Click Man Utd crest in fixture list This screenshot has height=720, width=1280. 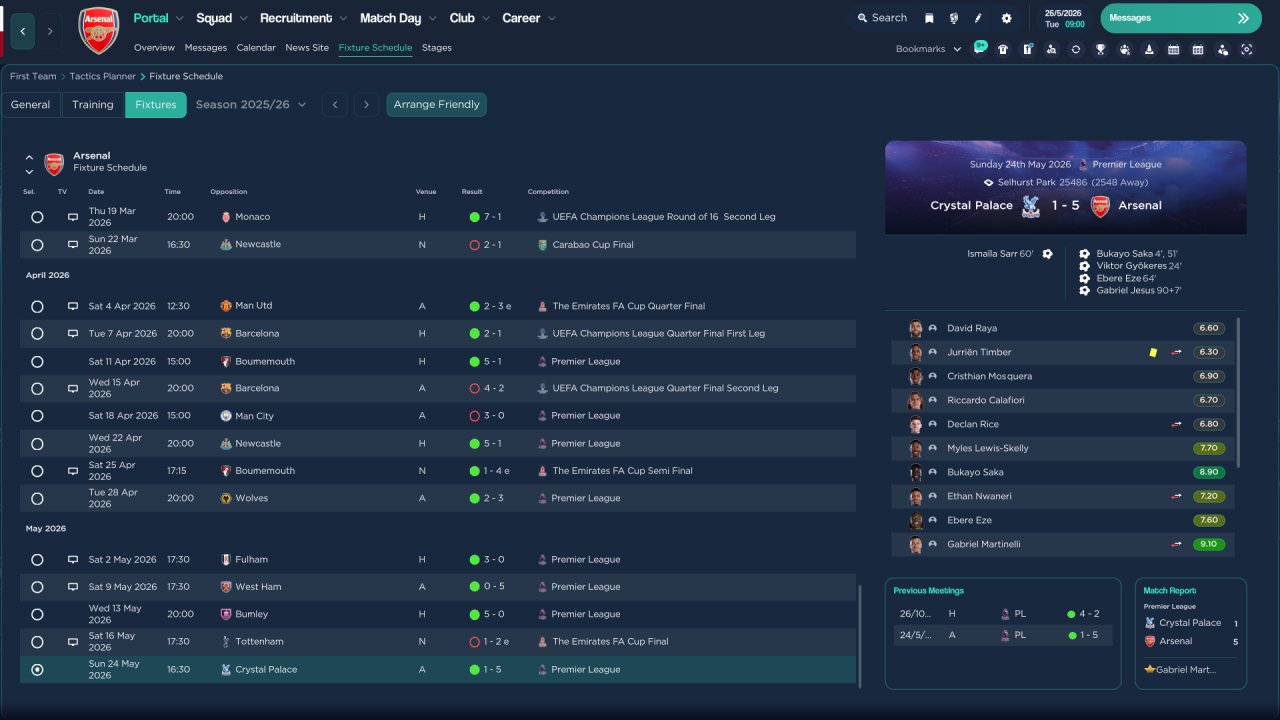226,306
